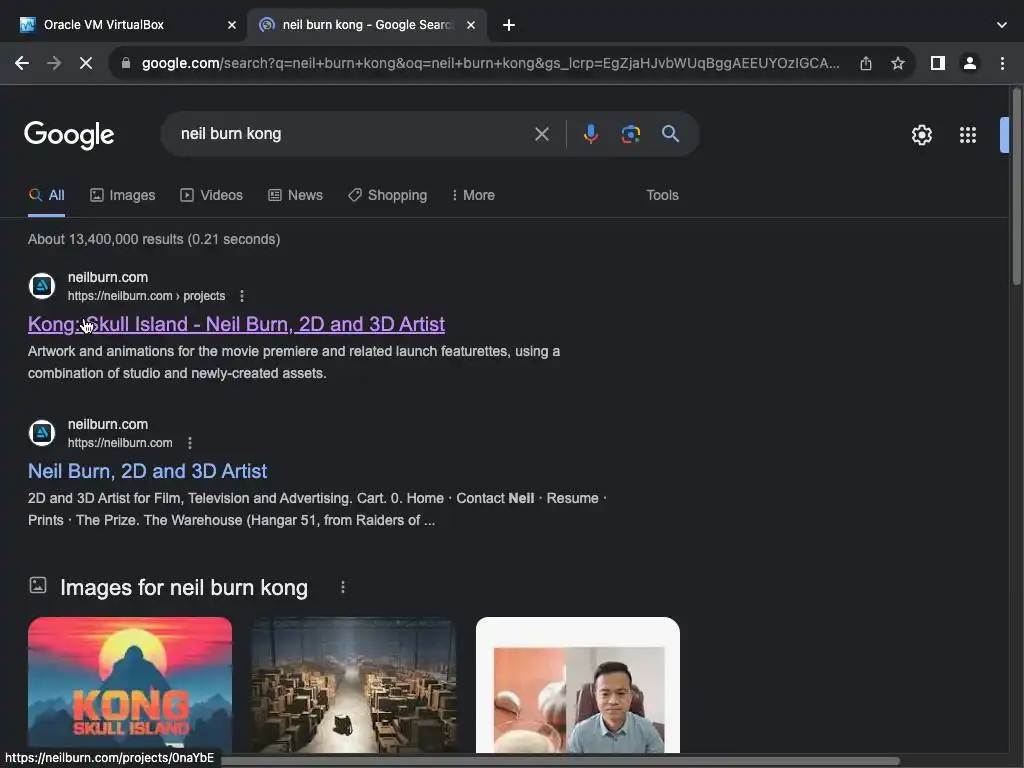Click the Images for neil burn kong heading
The image size is (1024, 768).
[184, 588]
